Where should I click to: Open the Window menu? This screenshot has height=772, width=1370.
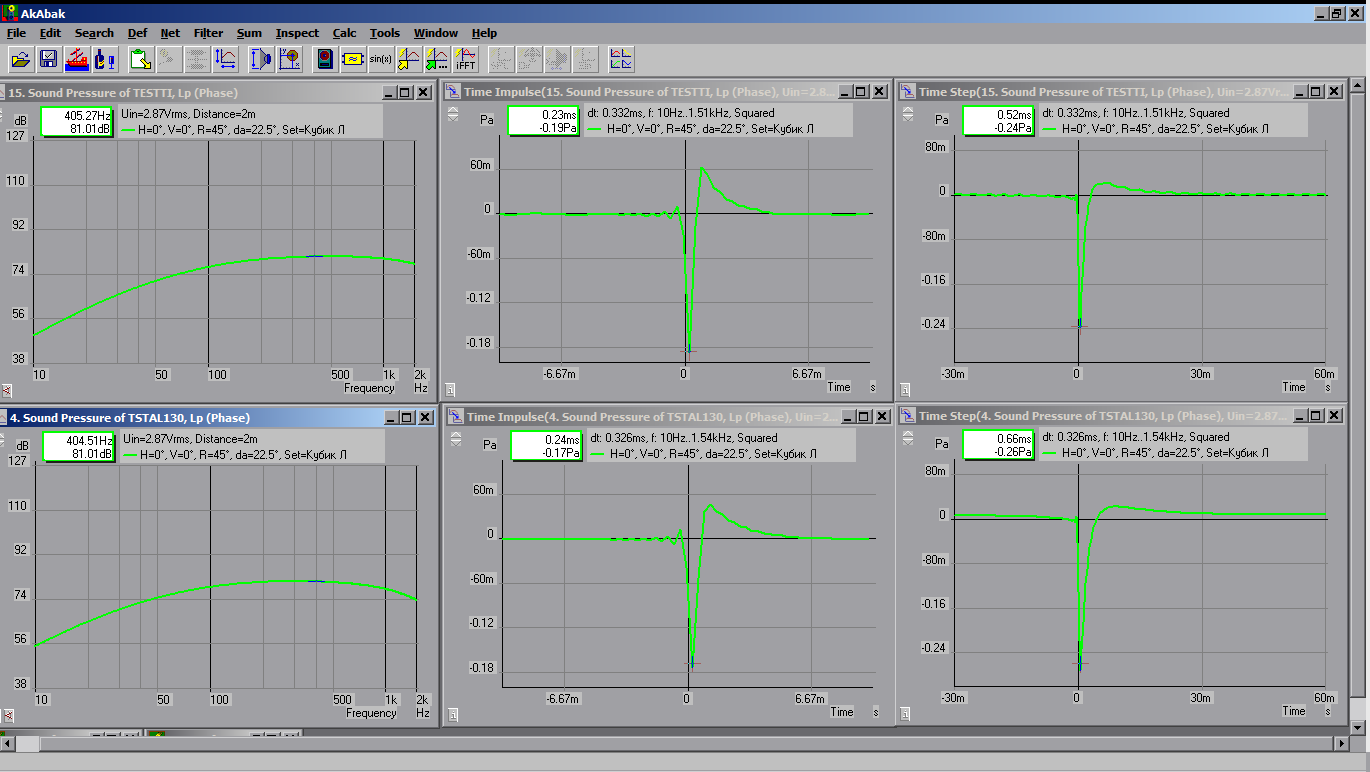(436, 33)
